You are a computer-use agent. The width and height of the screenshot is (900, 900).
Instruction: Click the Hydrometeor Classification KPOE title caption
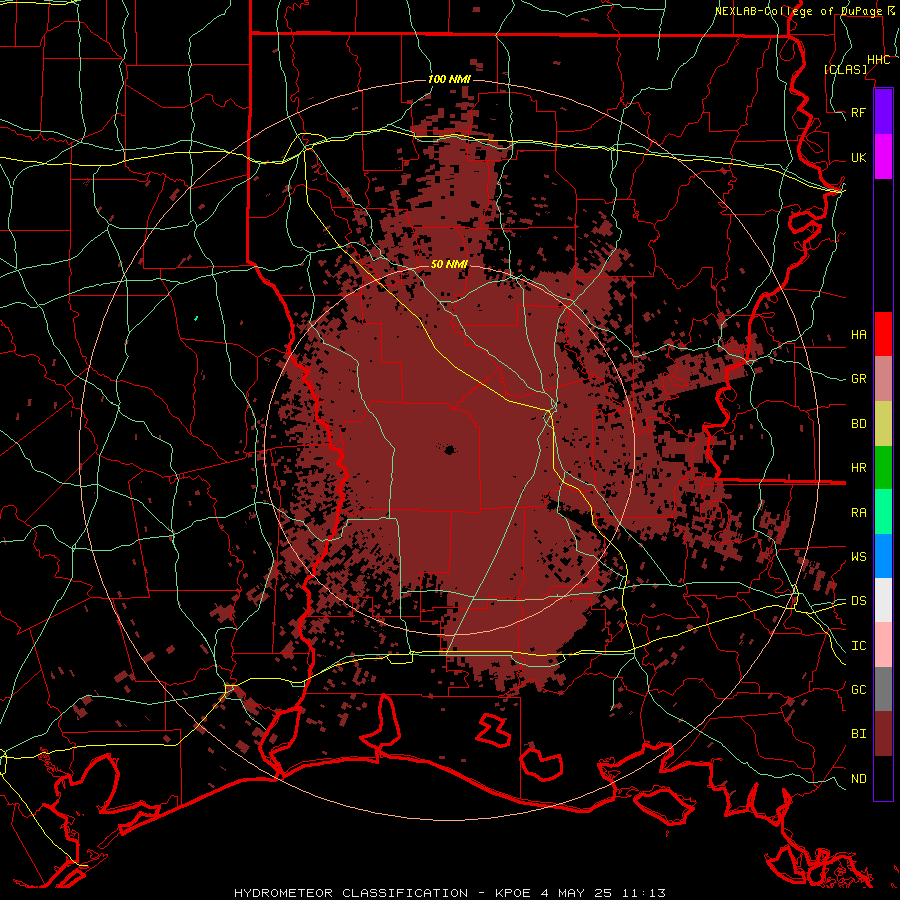(450, 893)
